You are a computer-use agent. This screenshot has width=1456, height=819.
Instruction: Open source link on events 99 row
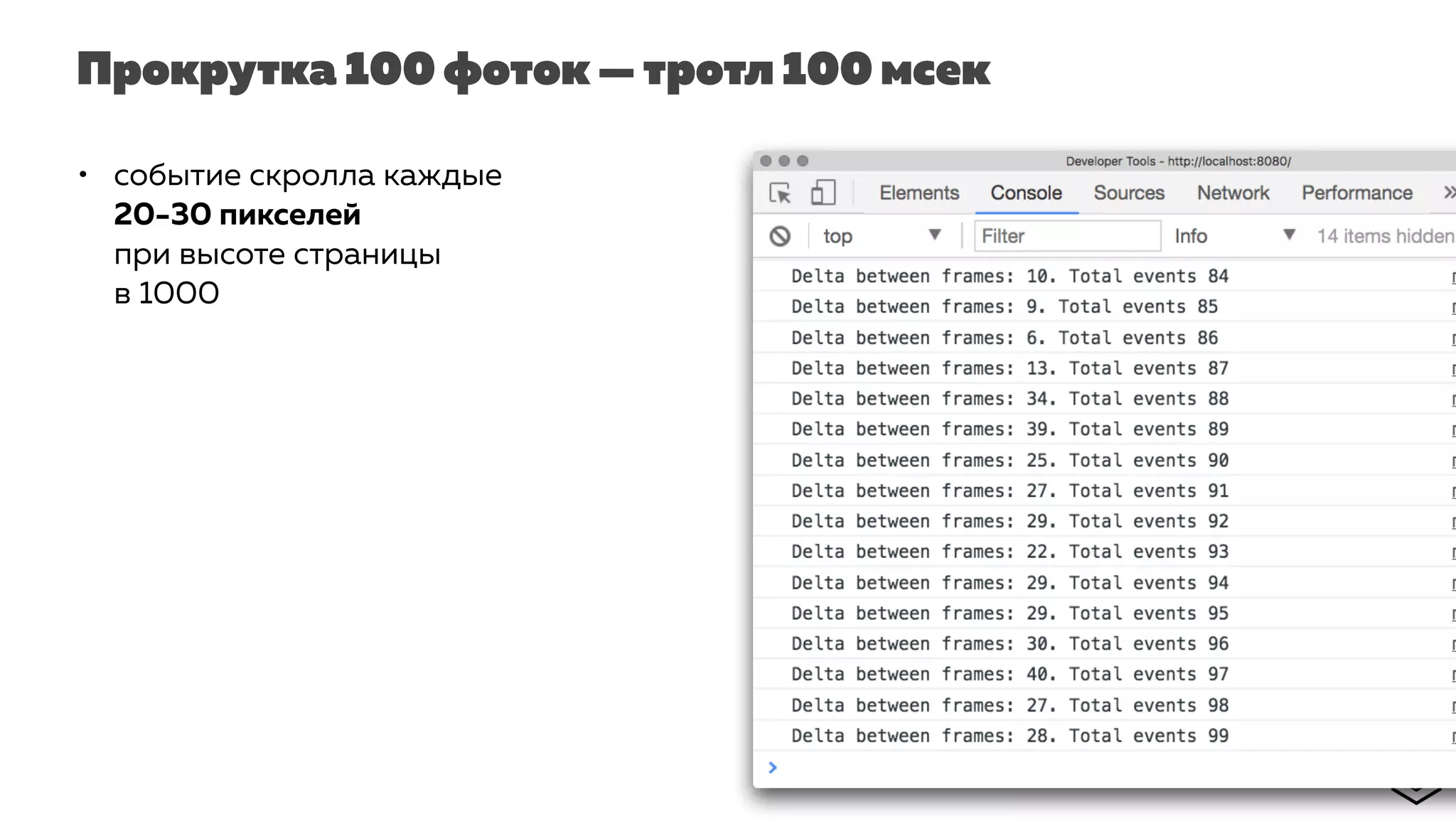point(1453,737)
